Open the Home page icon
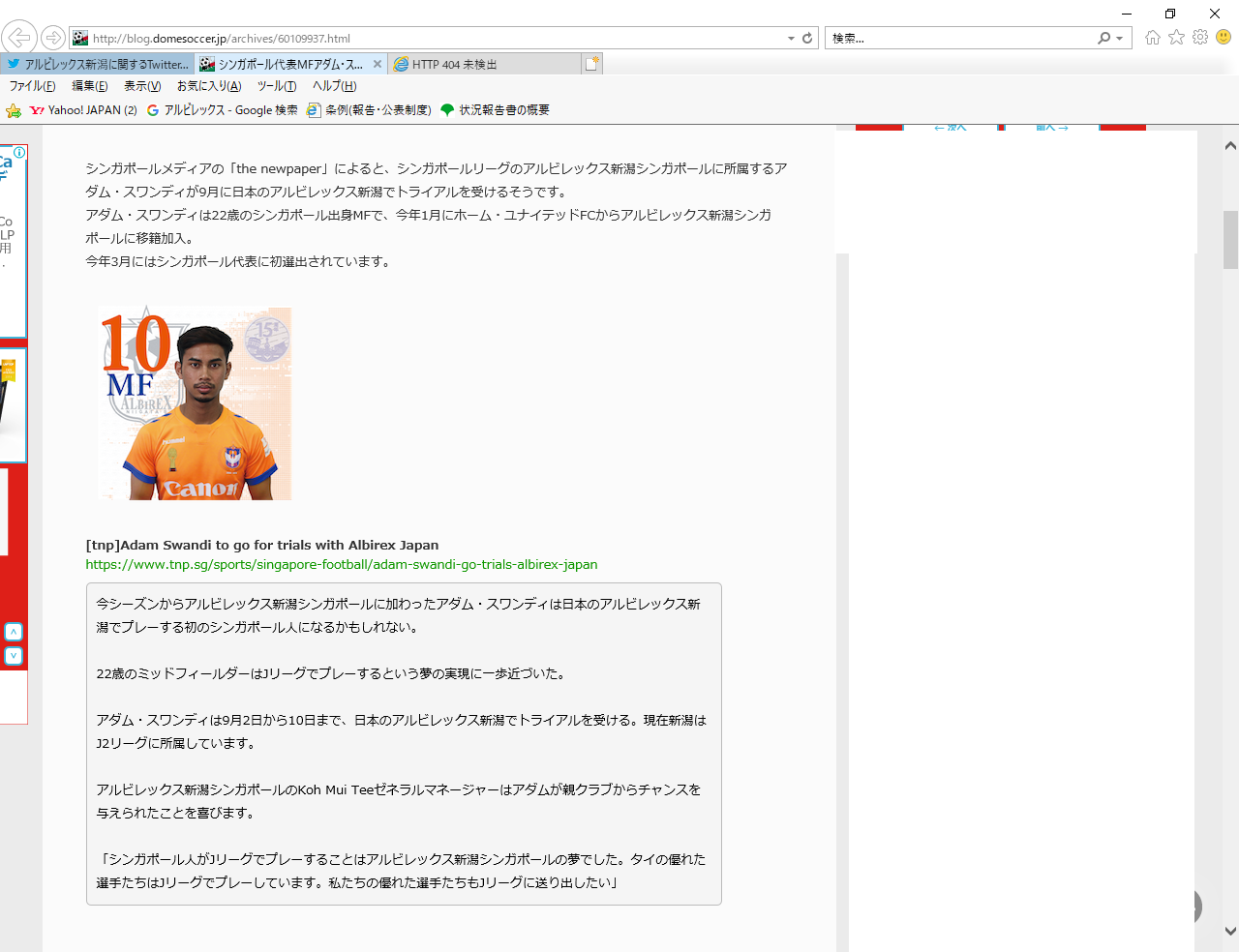 (x=1152, y=37)
